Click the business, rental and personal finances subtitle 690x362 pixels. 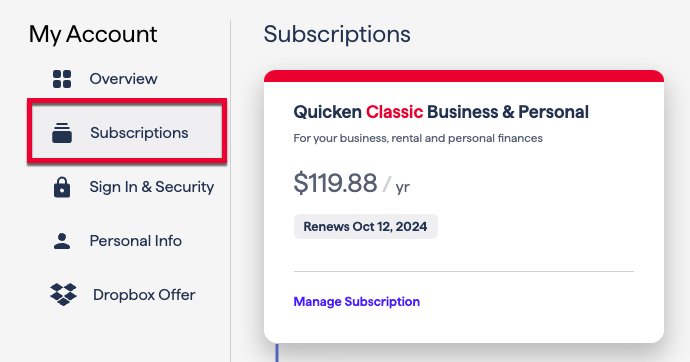(418, 139)
